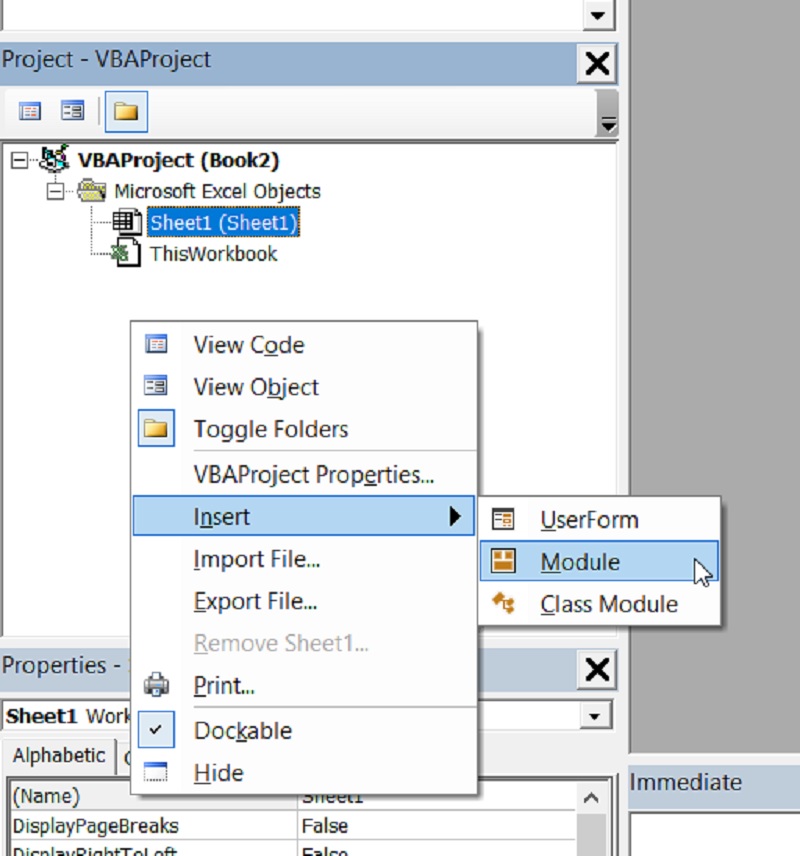800x856 pixels.
Task: Click the Print icon in context menu
Action: pos(157,686)
